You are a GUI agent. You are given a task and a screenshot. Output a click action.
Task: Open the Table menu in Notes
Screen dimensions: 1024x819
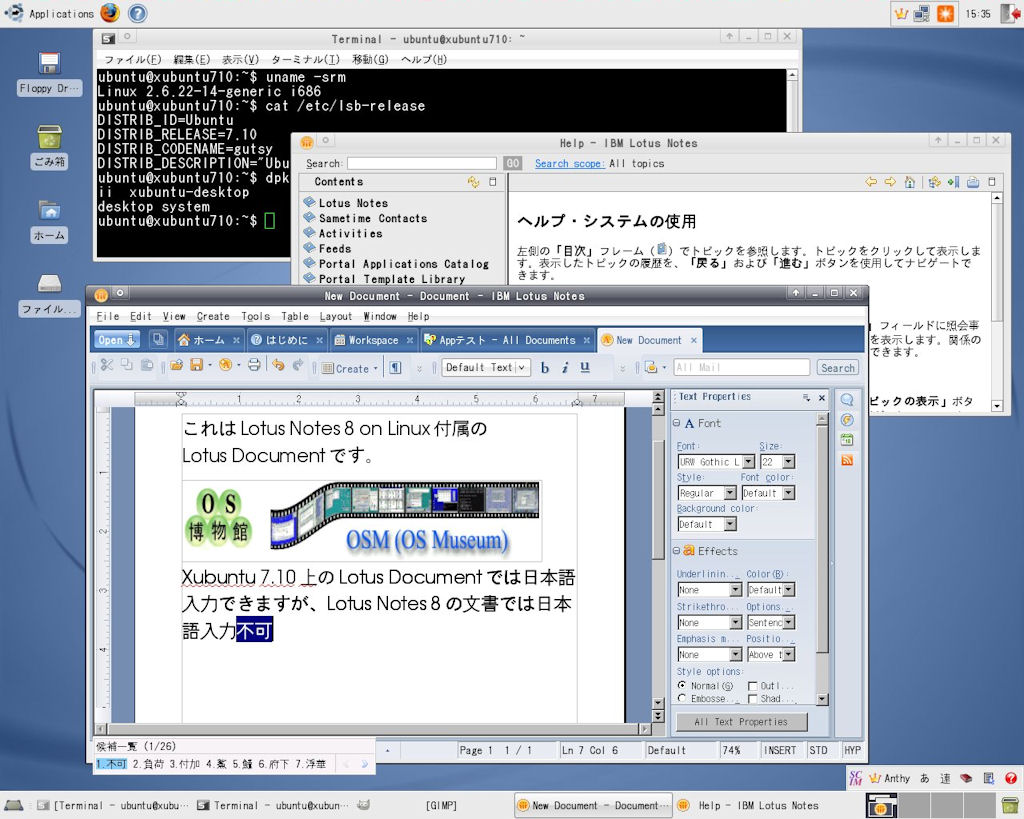[295, 316]
